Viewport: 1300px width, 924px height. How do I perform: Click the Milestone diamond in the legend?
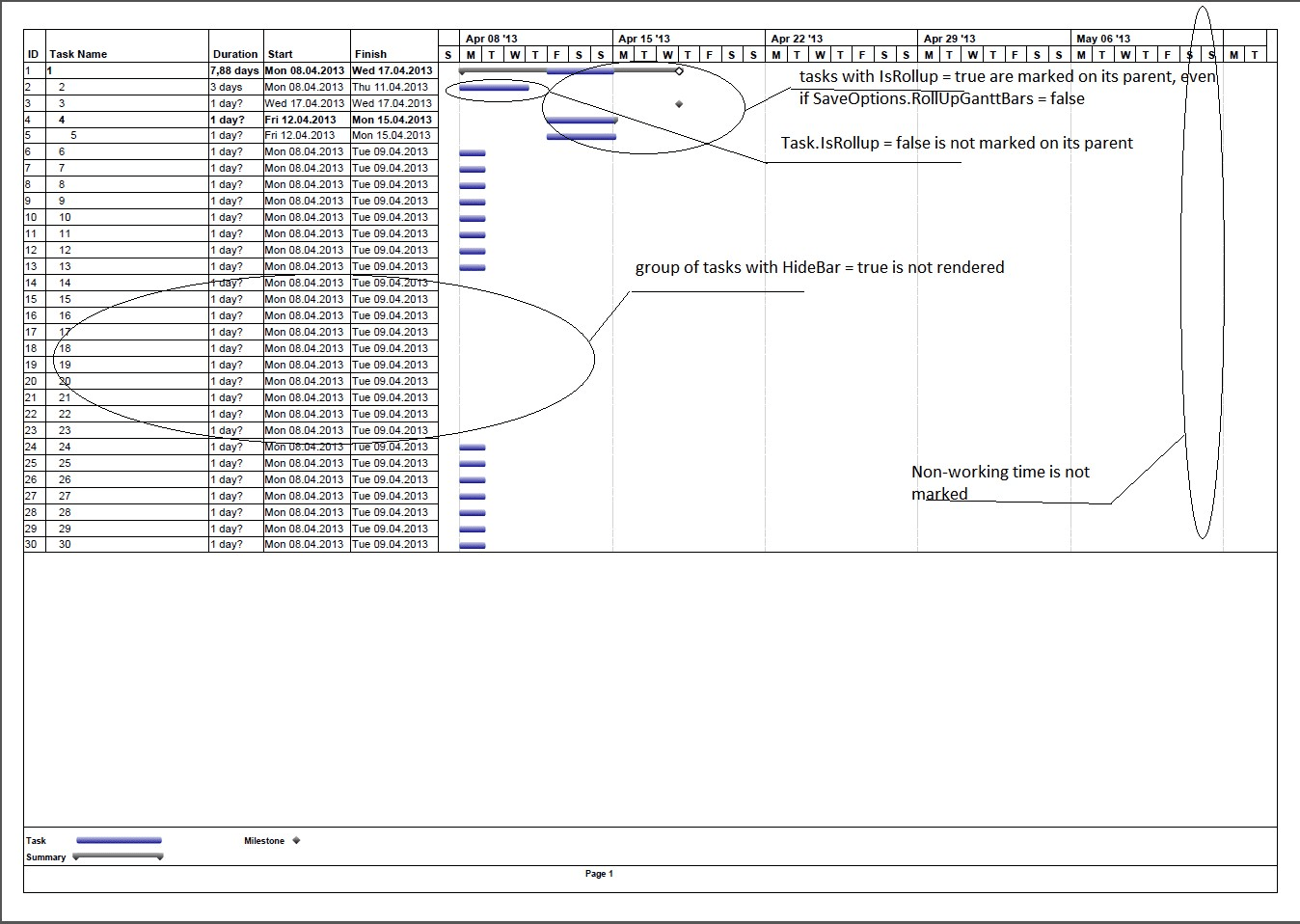(x=296, y=840)
